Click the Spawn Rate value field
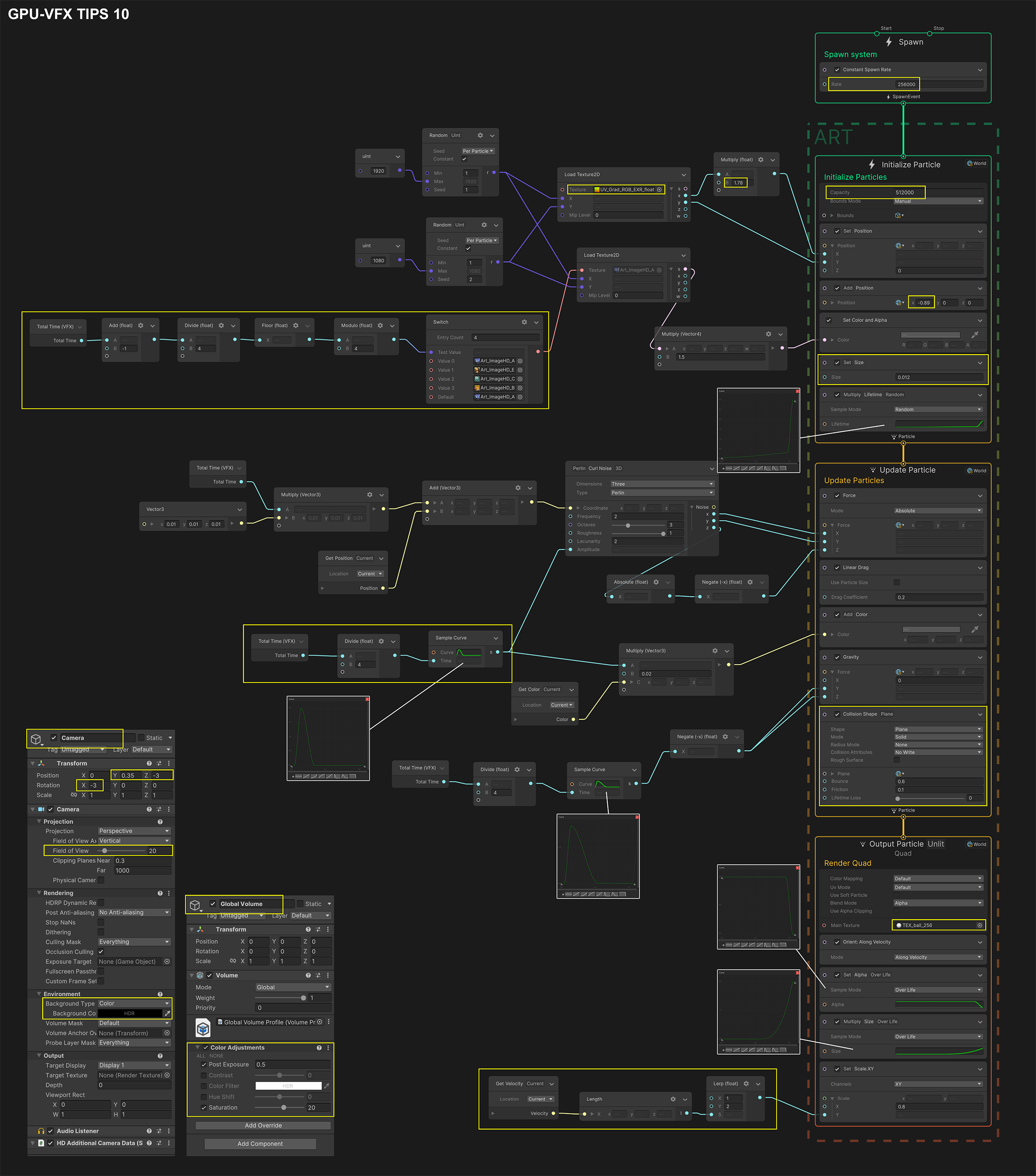 [906, 85]
